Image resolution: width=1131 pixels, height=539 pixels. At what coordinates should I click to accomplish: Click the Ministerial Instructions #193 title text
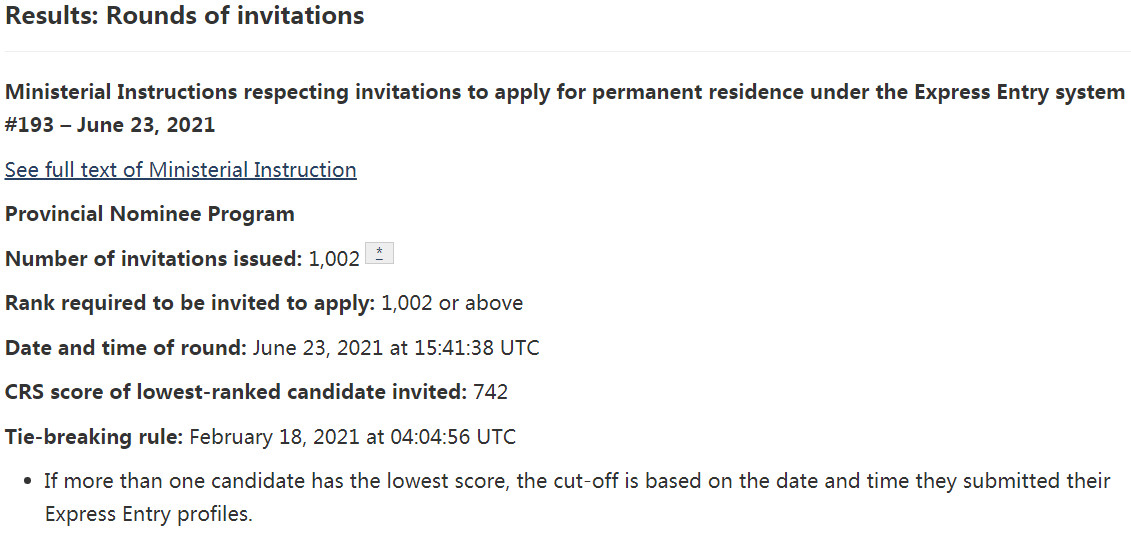pos(400,92)
